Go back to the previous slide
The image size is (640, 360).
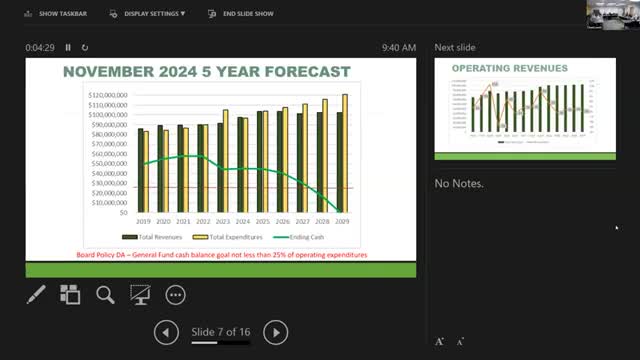(166, 333)
